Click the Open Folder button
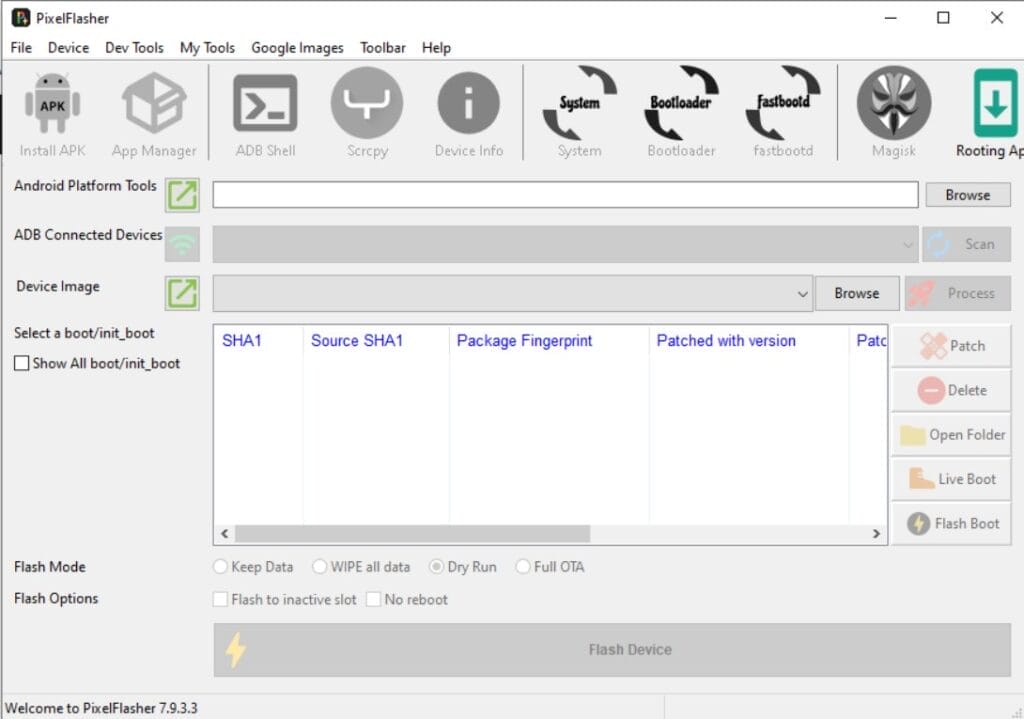Screen dimensions: 1024x719 950,434
